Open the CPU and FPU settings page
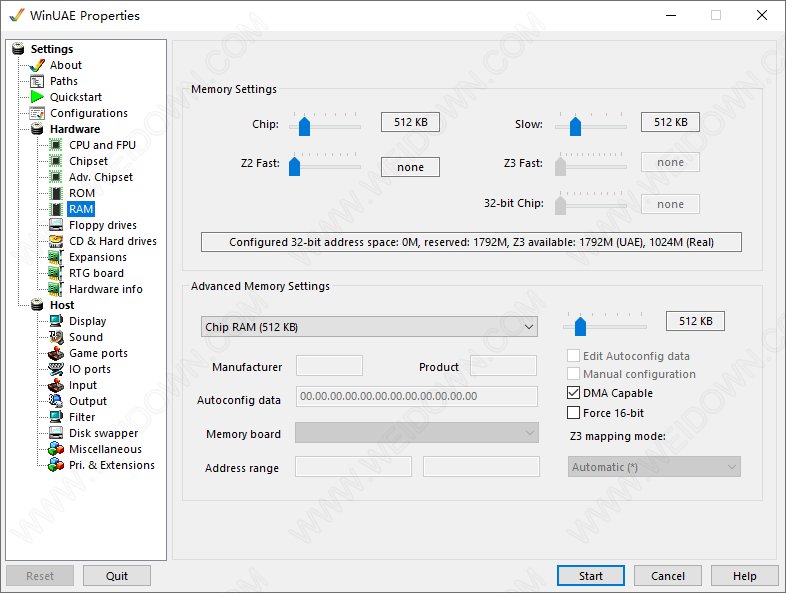 pyautogui.click(x=102, y=145)
